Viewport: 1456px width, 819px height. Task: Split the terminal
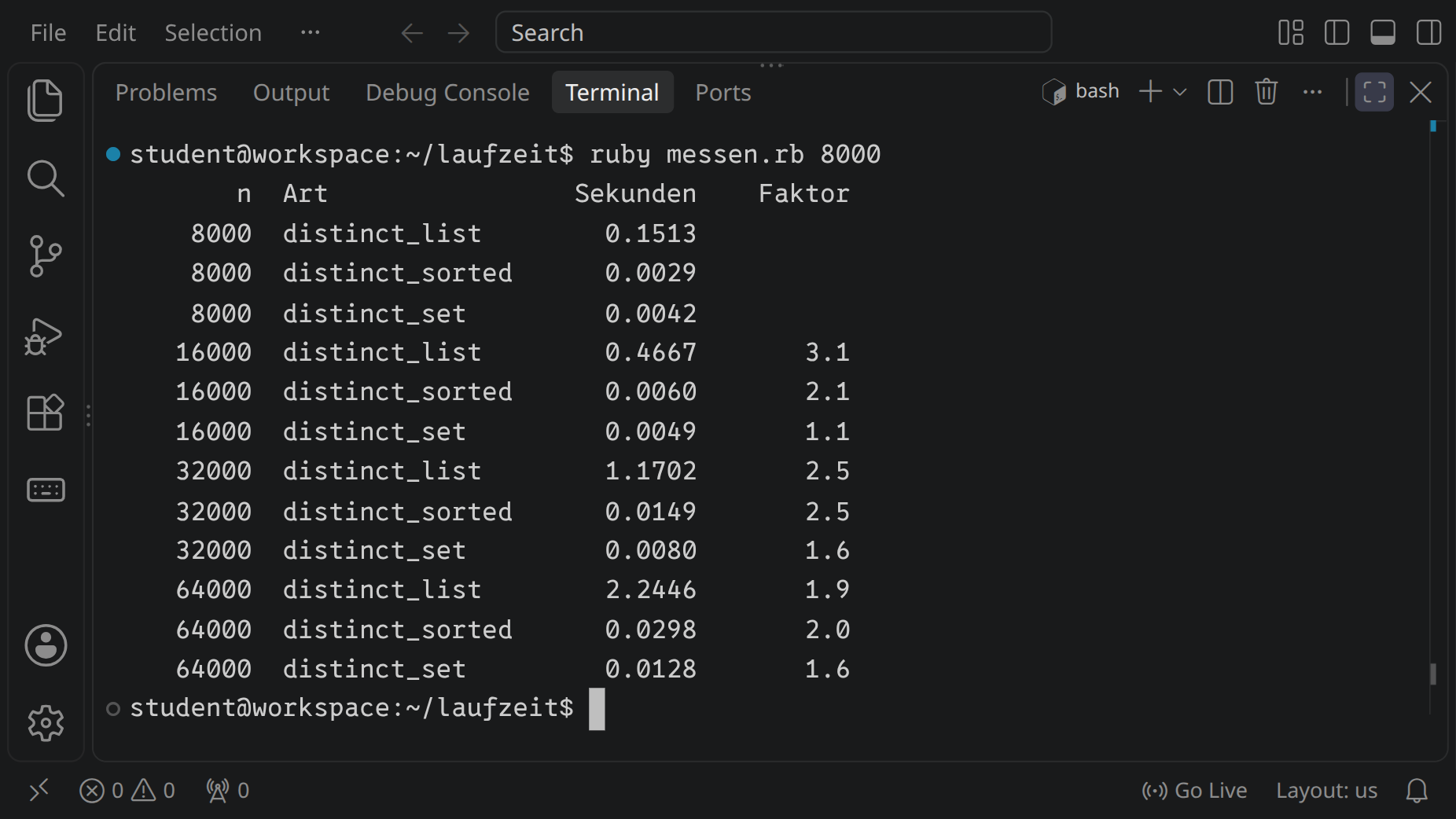coord(1220,92)
